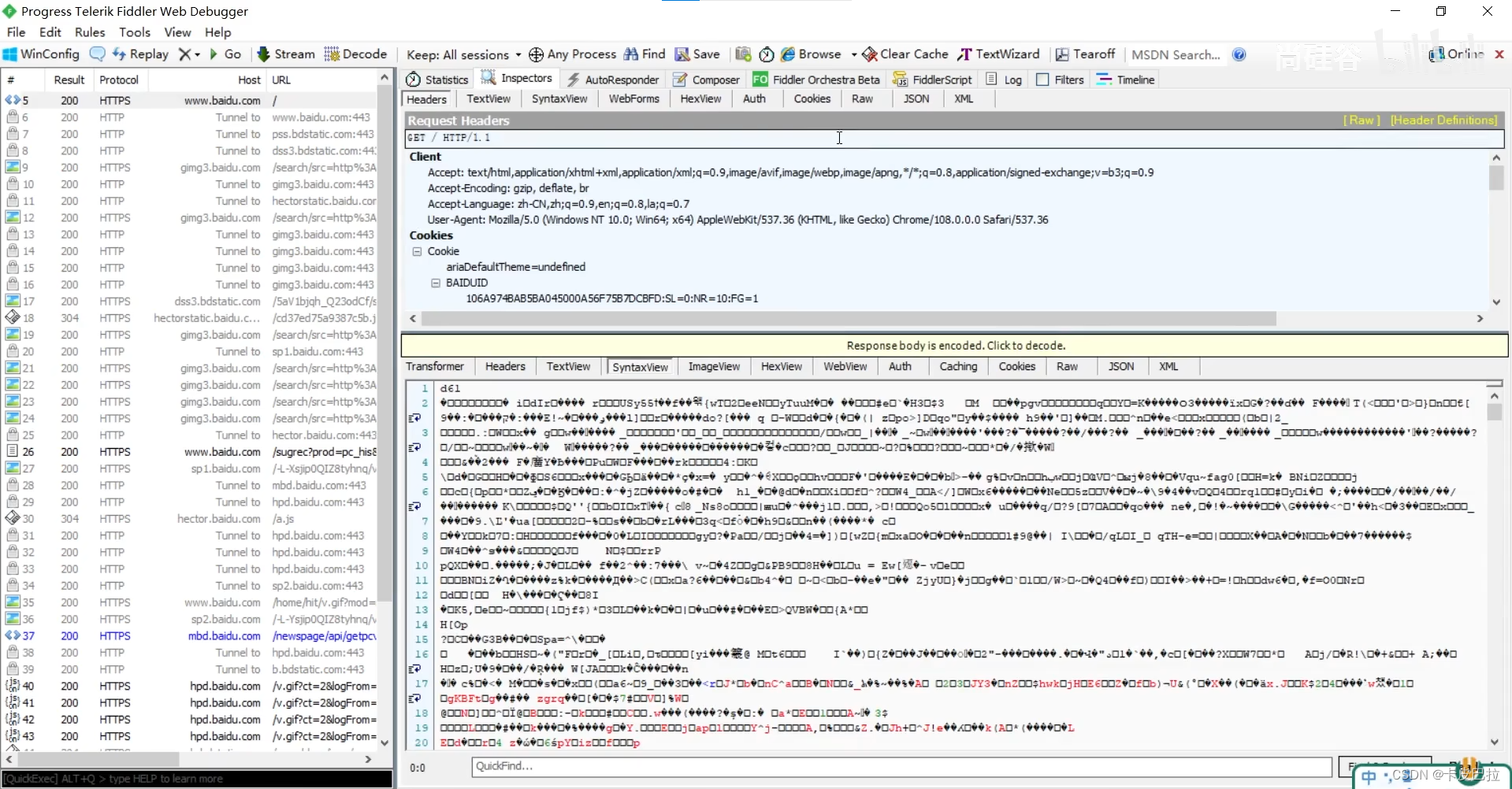Viewport: 1512px width, 789px height.
Task: Select session 5 www.baidu.com
Action: [189, 100]
